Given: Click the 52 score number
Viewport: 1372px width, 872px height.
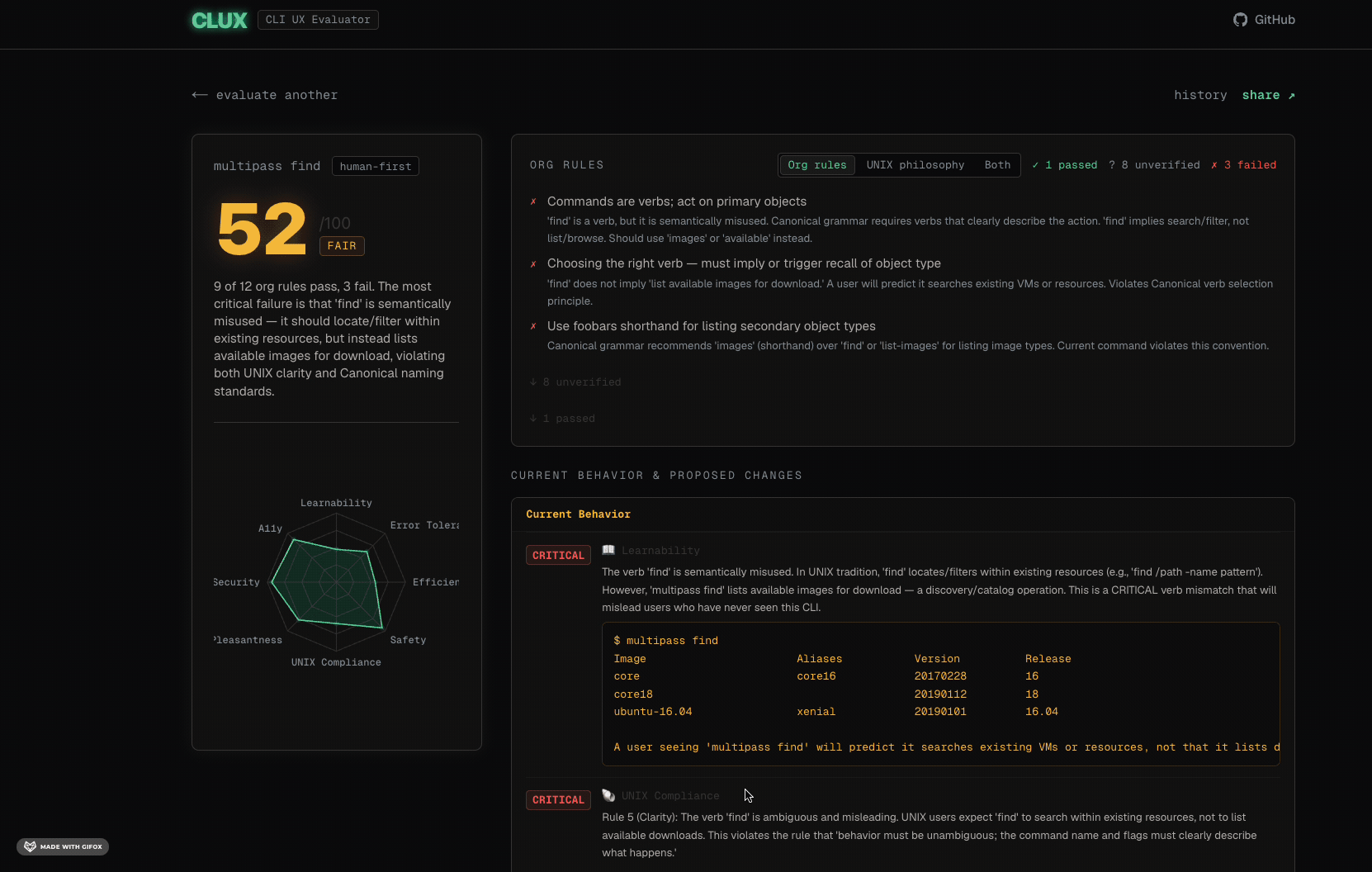Looking at the screenshot, I should tap(263, 229).
